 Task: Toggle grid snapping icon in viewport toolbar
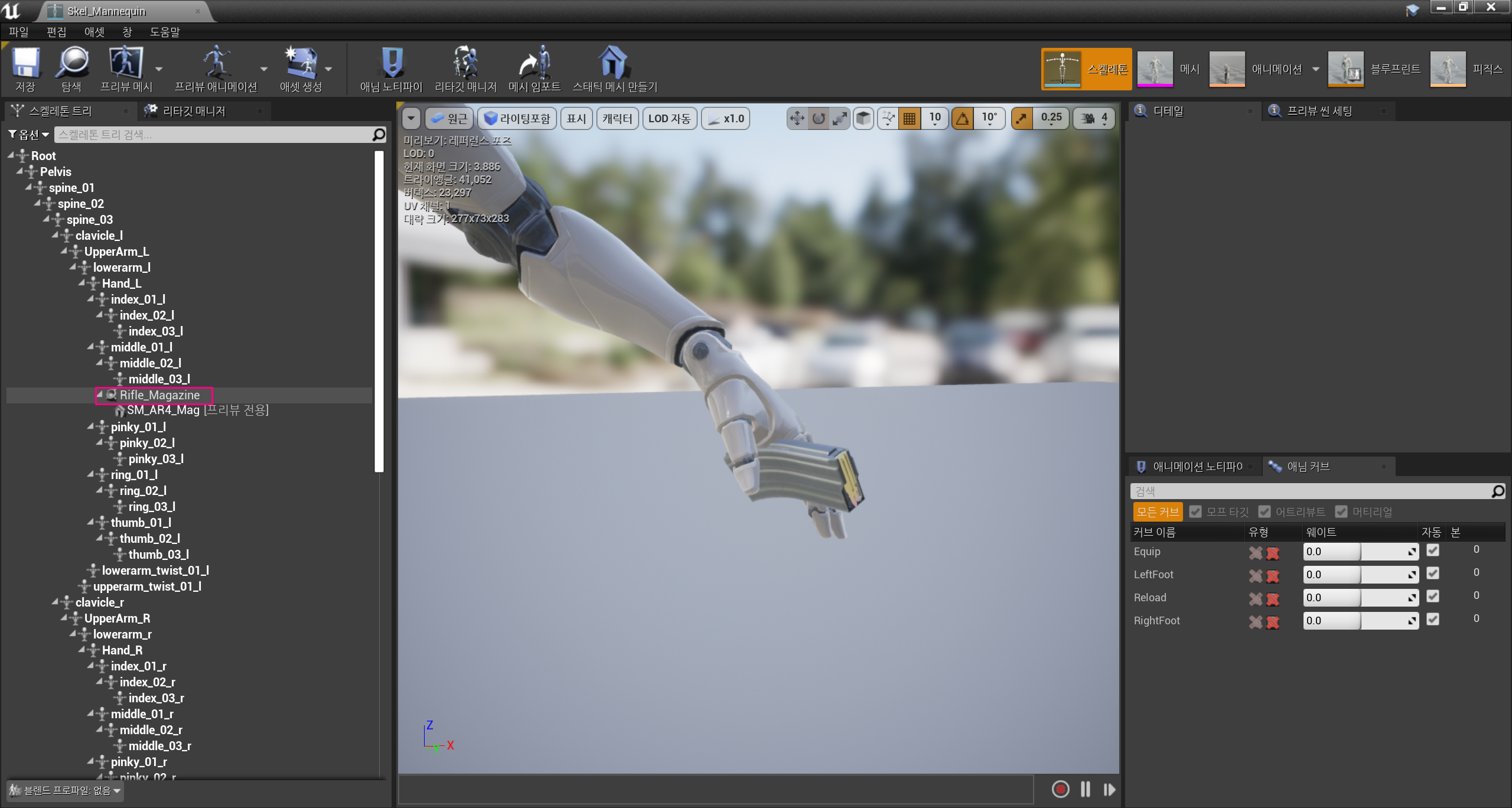click(x=910, y=119)
